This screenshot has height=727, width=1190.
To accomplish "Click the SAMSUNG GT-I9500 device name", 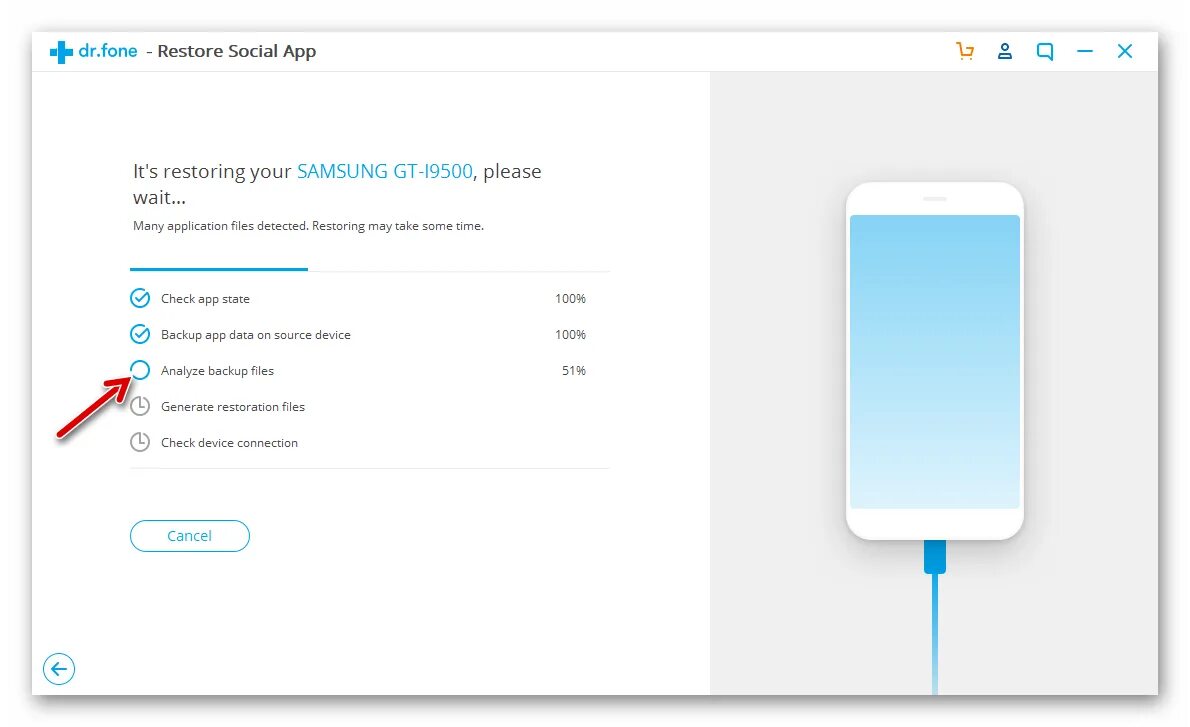I will click(x=385, y=172).
